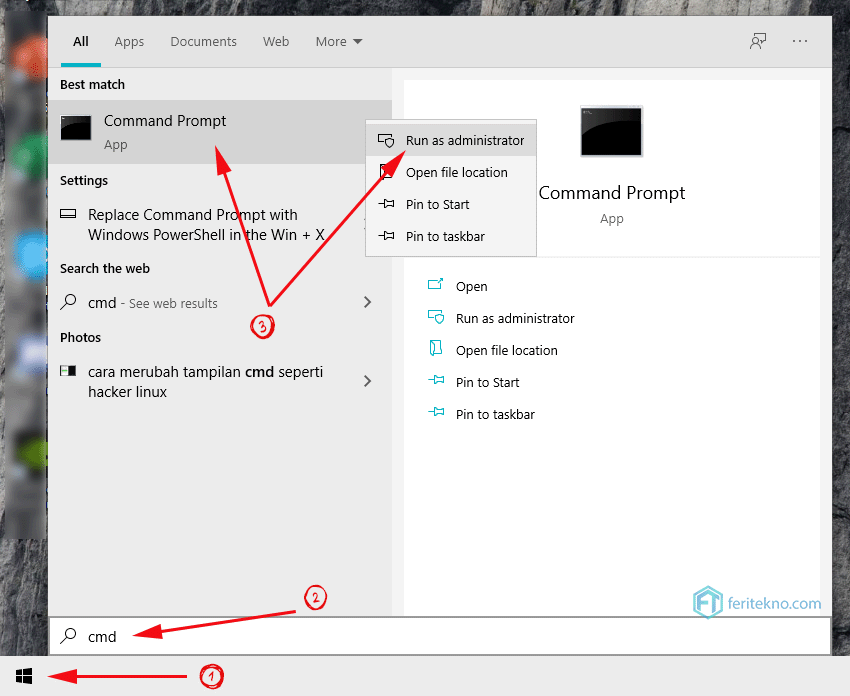Expand the More dropdown
This screenshot has height=696, width=850.
(339, 42)
